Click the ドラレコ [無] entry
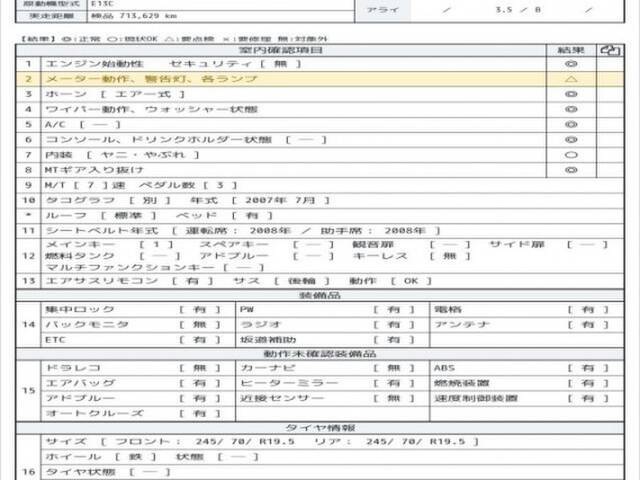 point(133,368)
